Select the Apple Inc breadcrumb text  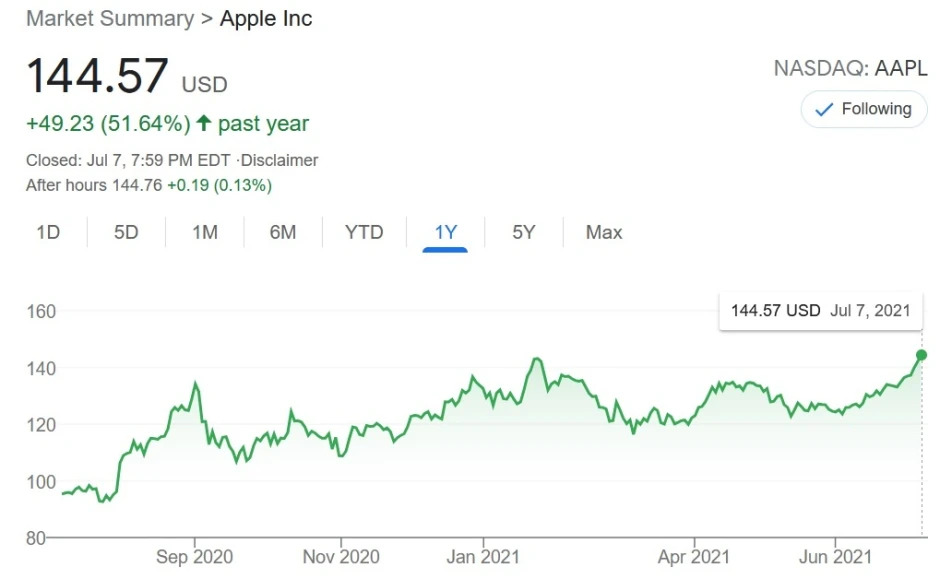(x=265, y=18)
